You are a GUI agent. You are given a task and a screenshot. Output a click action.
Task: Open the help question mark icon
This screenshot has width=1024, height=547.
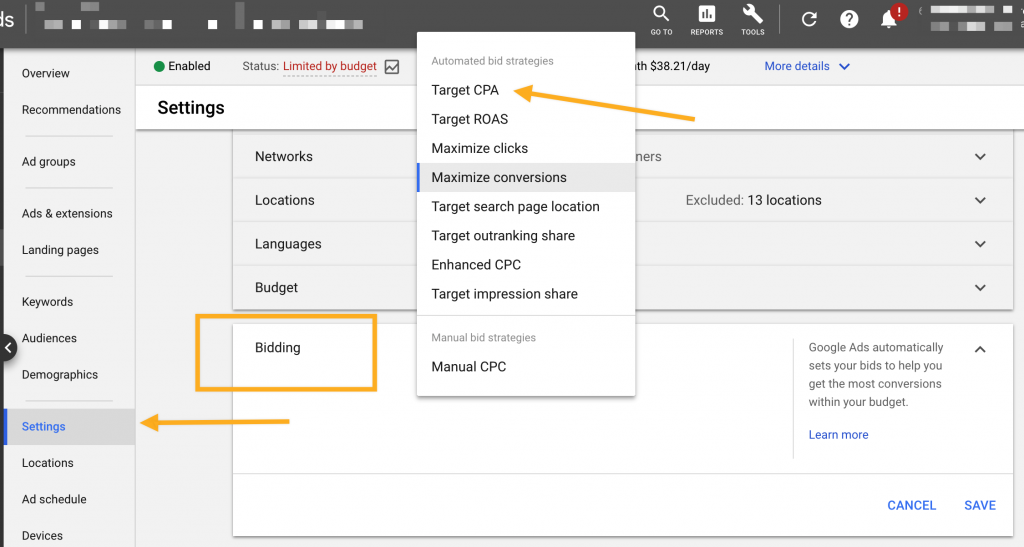click(849, 20)
